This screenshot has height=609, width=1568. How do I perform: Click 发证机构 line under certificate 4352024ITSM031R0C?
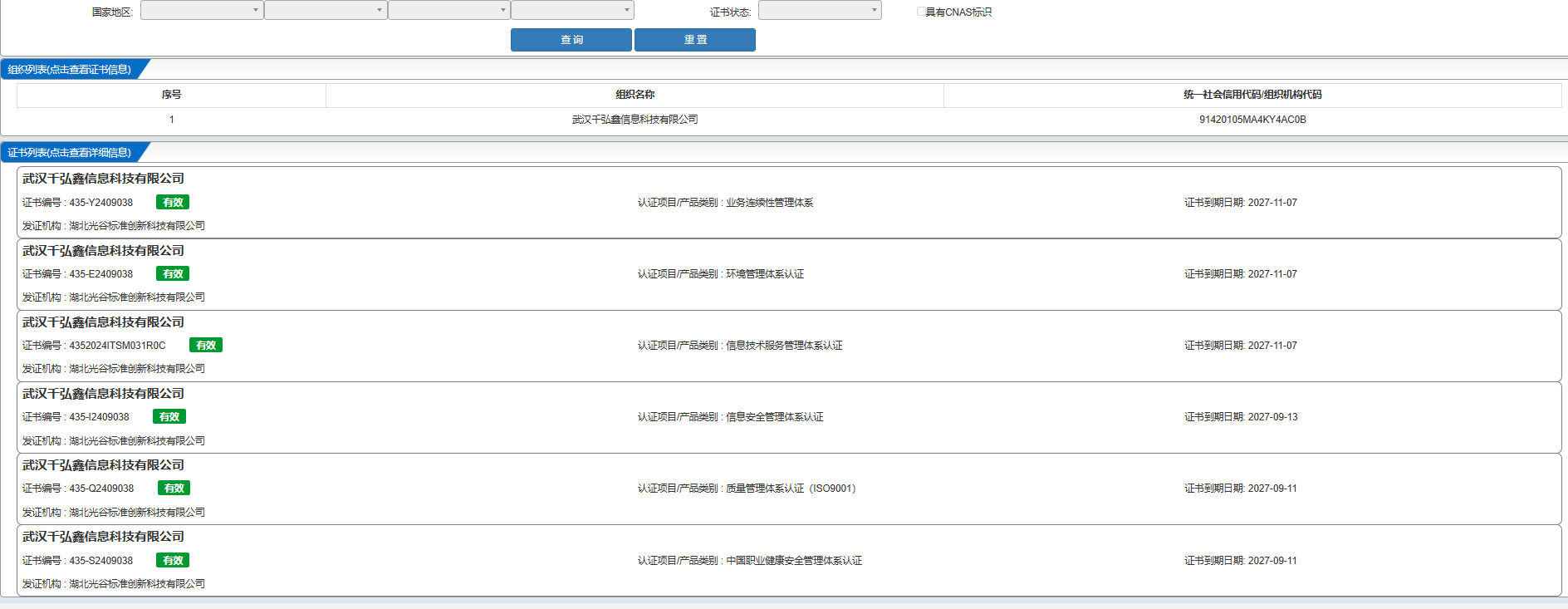[114, 369]
